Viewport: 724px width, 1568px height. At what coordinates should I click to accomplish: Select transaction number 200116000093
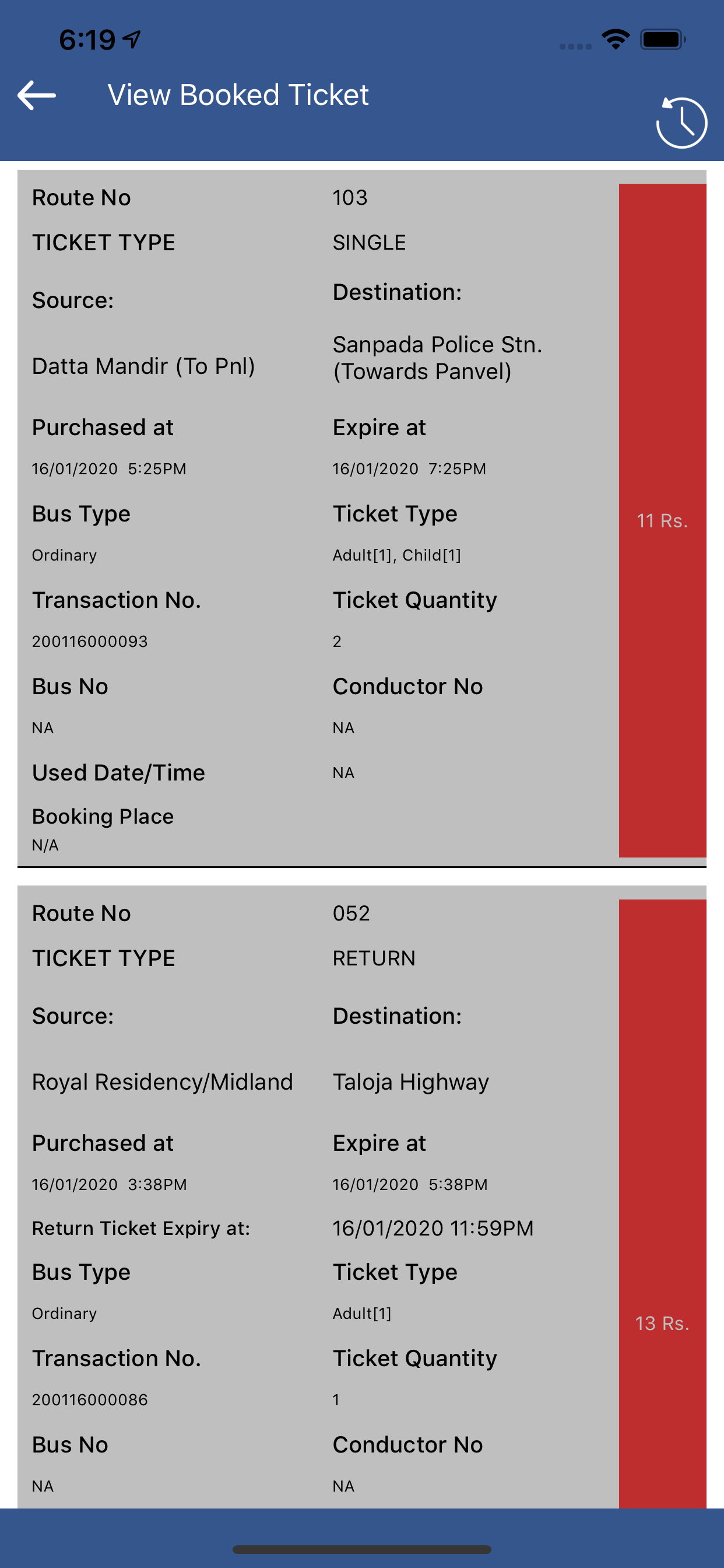click(90, 642)
